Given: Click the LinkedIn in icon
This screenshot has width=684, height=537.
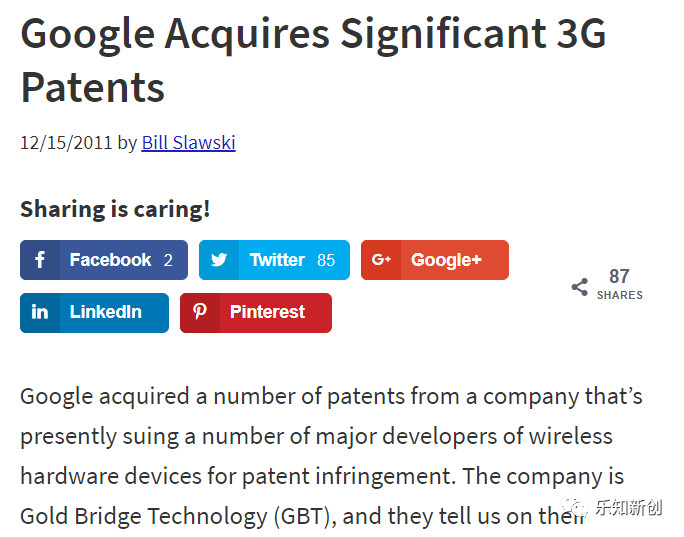Looking at the screenshot, I should tap(40, 312).
